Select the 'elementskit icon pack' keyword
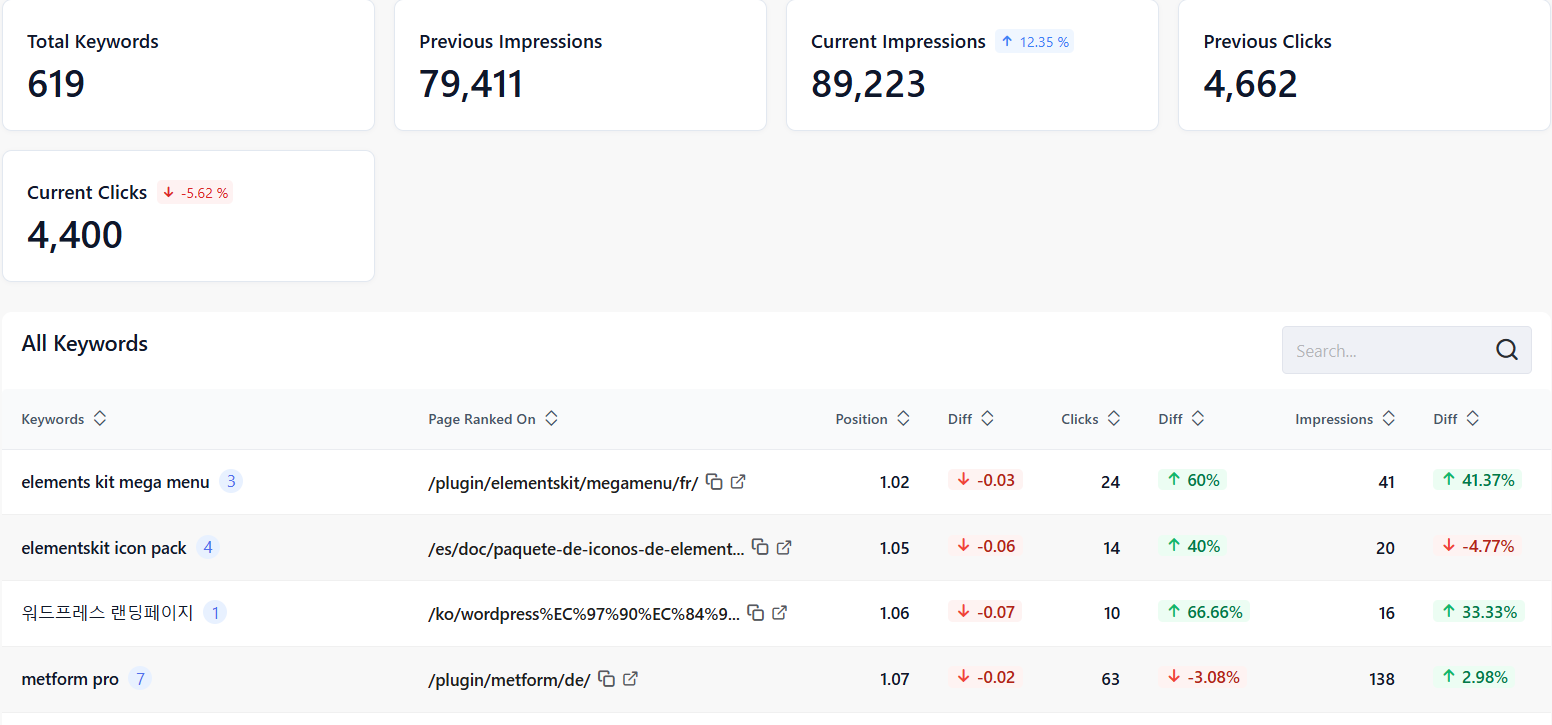The height and width of the screenshot is (725, 1552). [x=104, y=548]
